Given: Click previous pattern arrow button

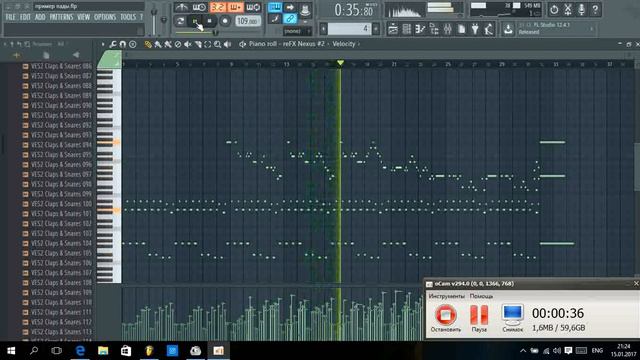Looking at the screenshot, I should click(323, 29).
